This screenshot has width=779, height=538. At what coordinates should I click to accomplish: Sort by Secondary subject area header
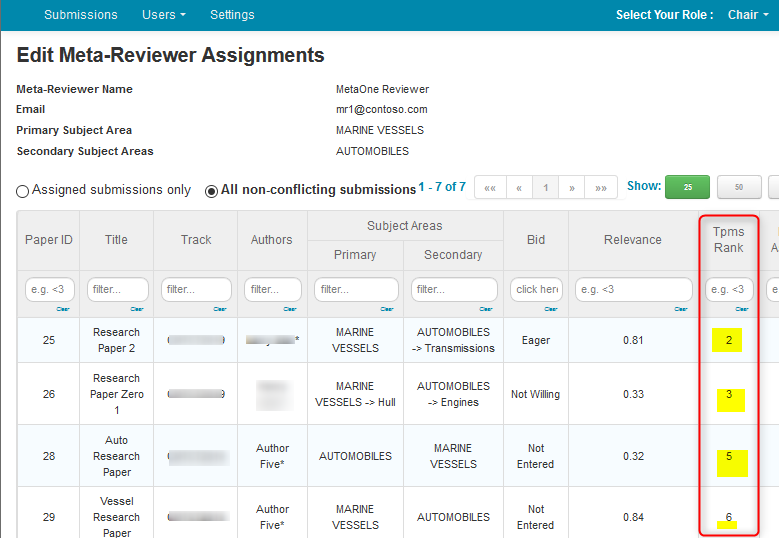click(453, 255)
